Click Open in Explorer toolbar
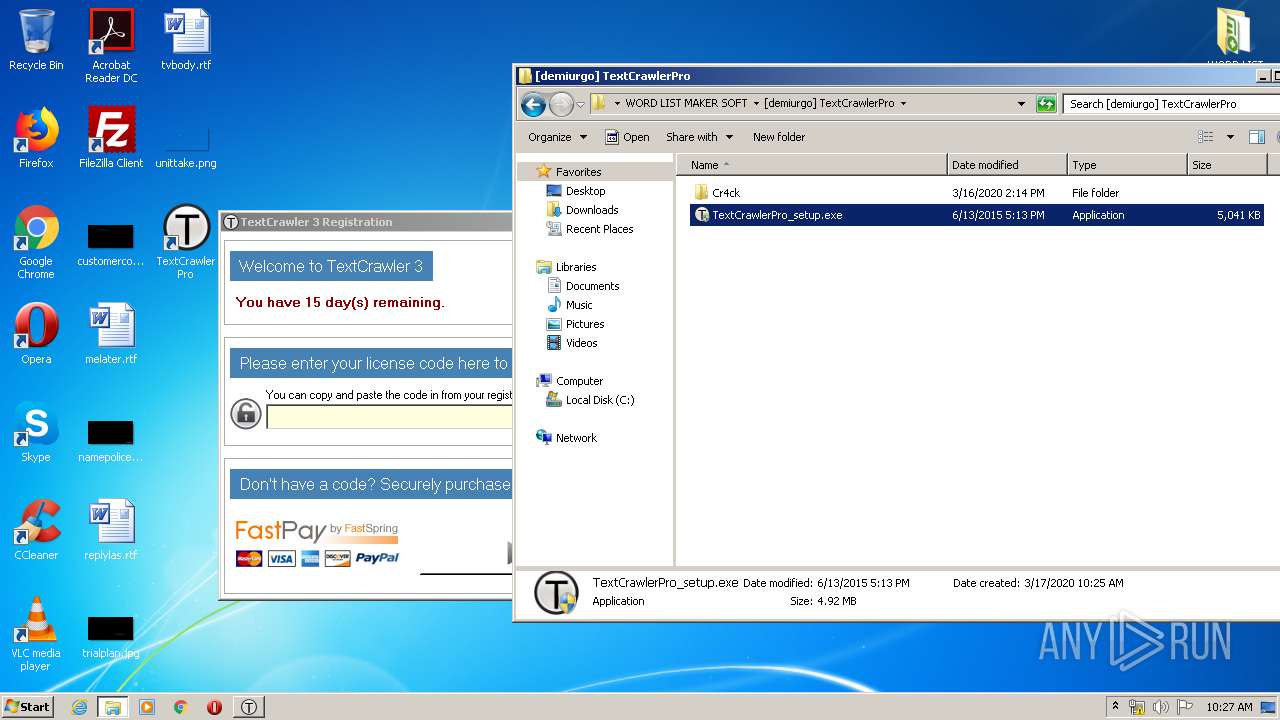This screenshot has width=1280, height=720. click(x=626, y=137)
